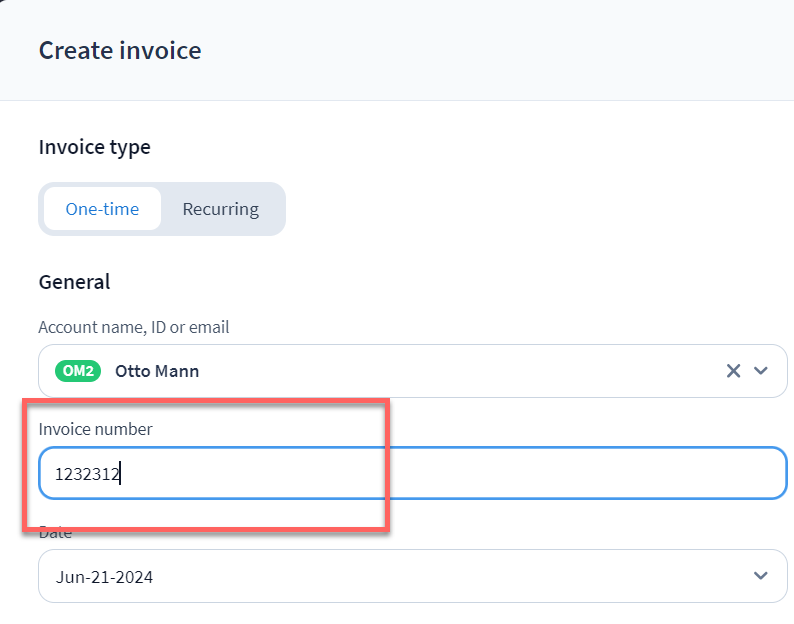794x624 pixels.
Task: Switch to Recurring invoice type
Action: coord(220,209)
